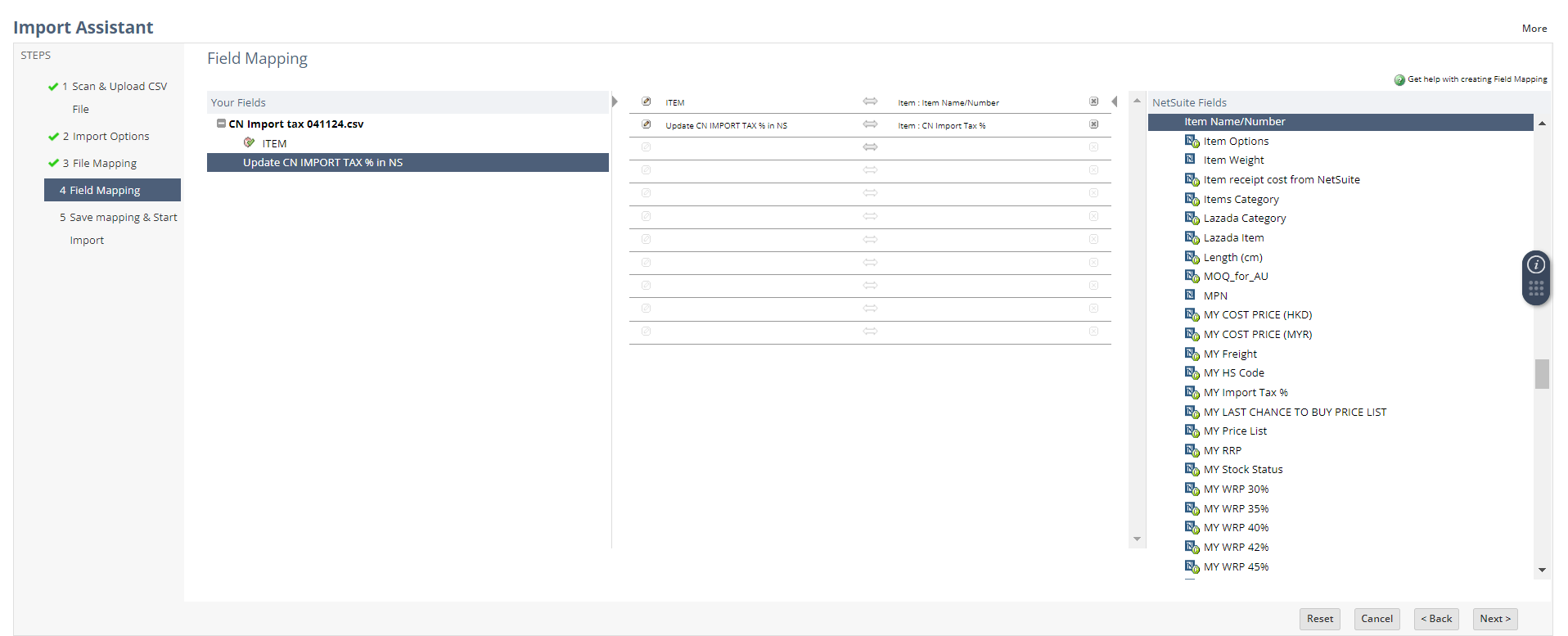Viewport: 1568px width, 636px height.
Task: Click the Cancel button
Action: [1377, 619]
